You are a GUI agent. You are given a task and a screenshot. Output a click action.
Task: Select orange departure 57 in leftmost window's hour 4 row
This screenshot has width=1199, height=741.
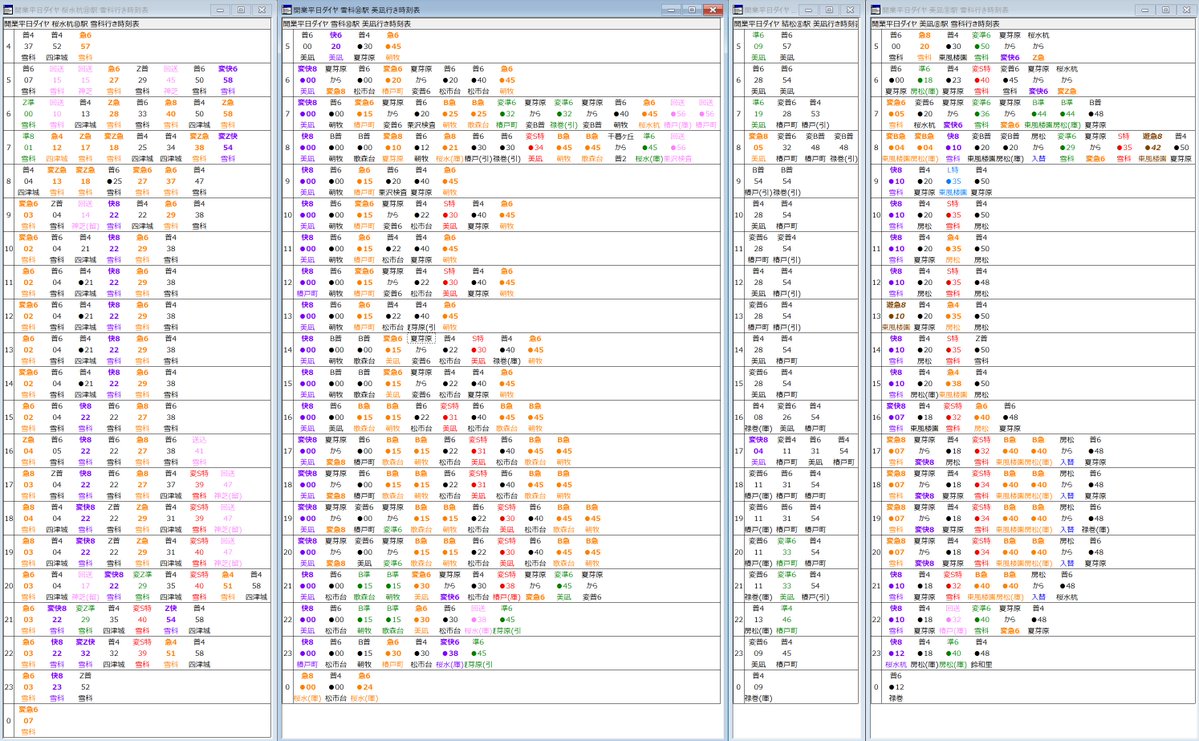click(85, 46)
